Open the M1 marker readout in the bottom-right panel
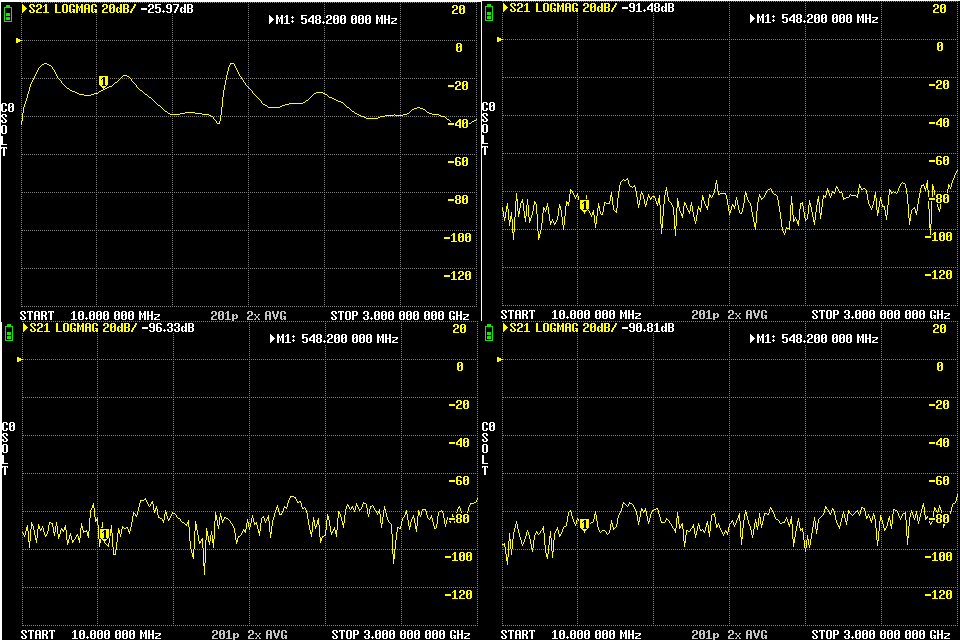The width and height of the screenshot is (960, 640). point(814,339)
